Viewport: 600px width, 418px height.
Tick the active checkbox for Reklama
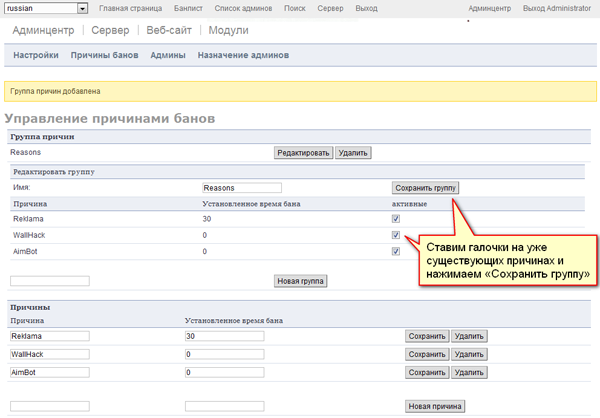(x=396, y=219)
